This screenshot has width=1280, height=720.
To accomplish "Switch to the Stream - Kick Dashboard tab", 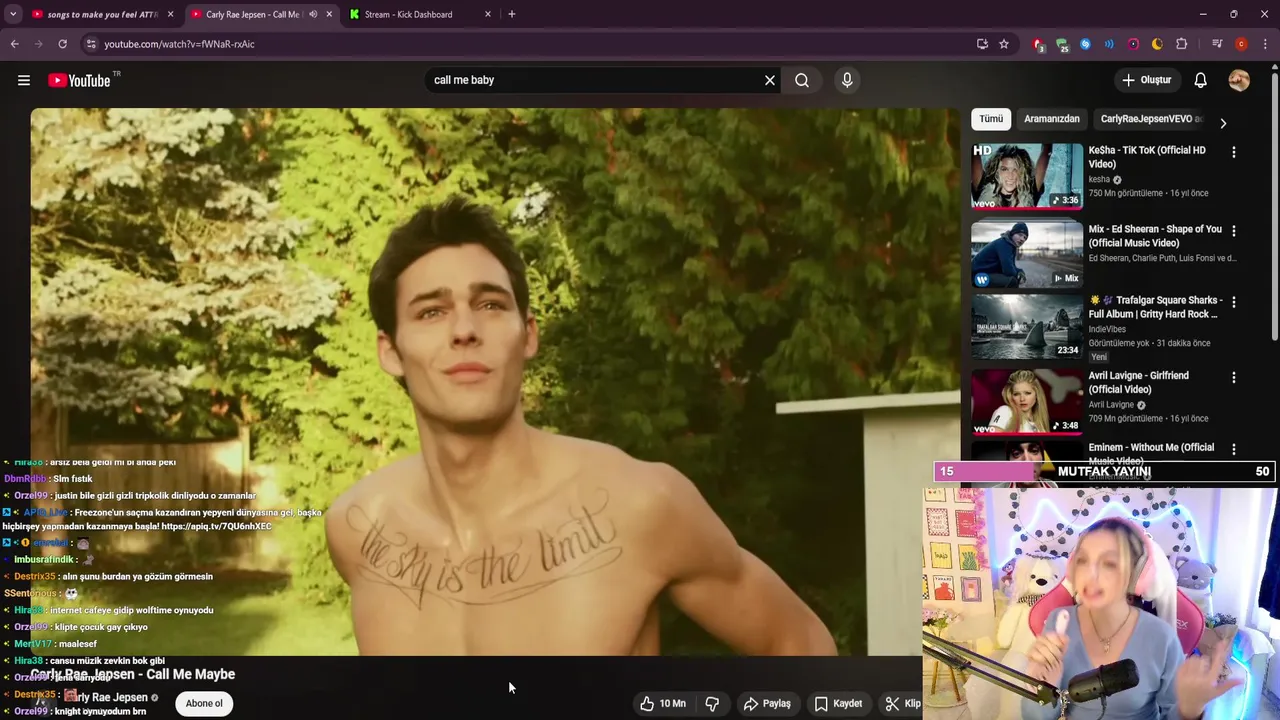I will tap(408, 14).
